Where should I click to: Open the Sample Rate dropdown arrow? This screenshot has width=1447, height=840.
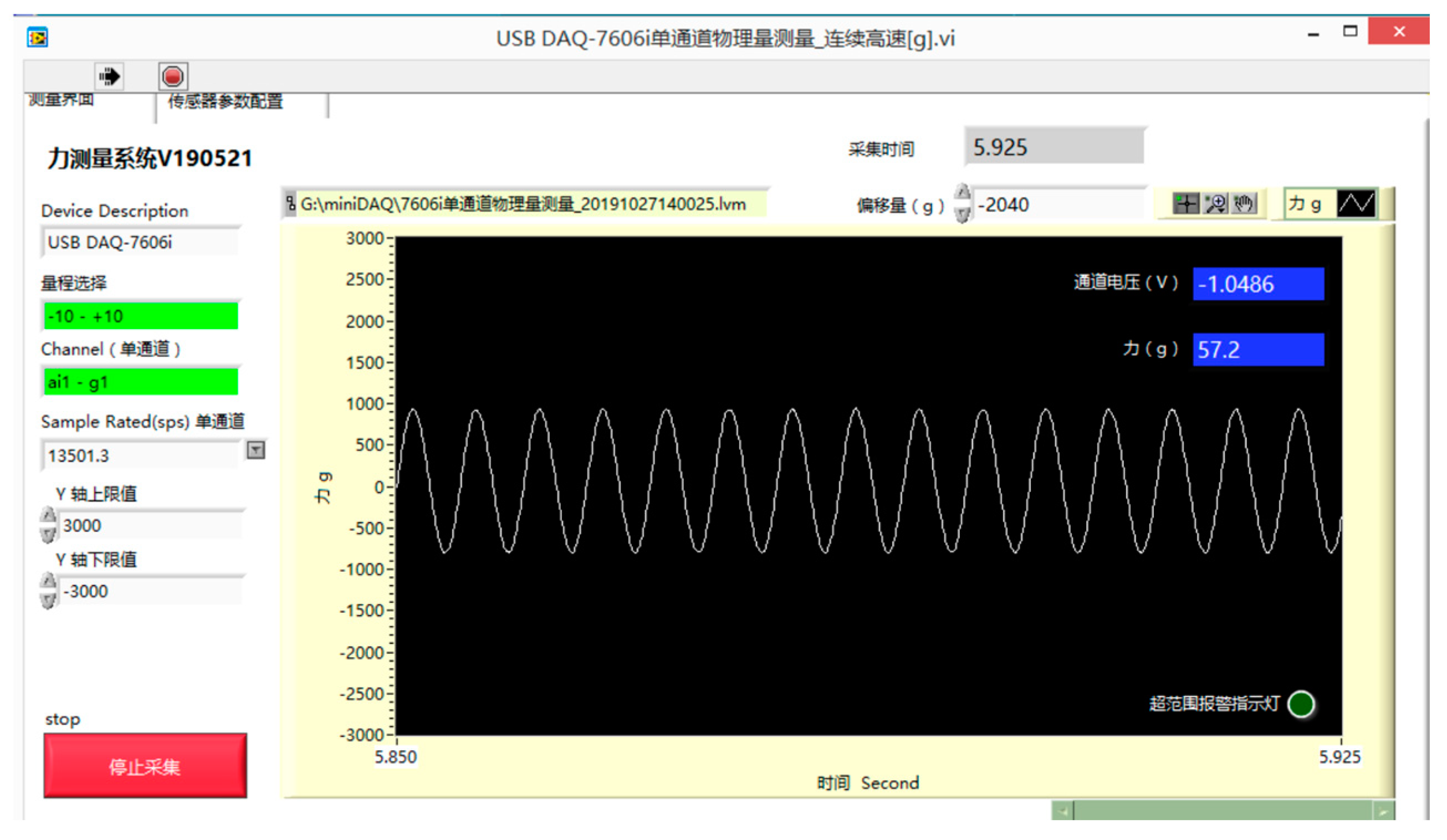click(x=255, y=450)
